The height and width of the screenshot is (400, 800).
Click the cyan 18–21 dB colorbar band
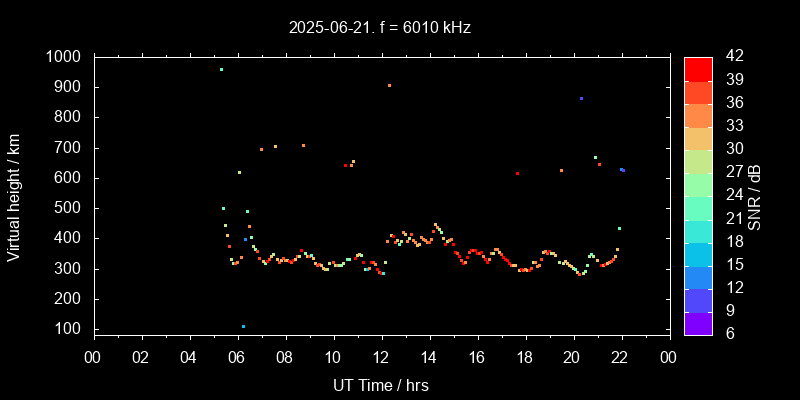(698, 229)
